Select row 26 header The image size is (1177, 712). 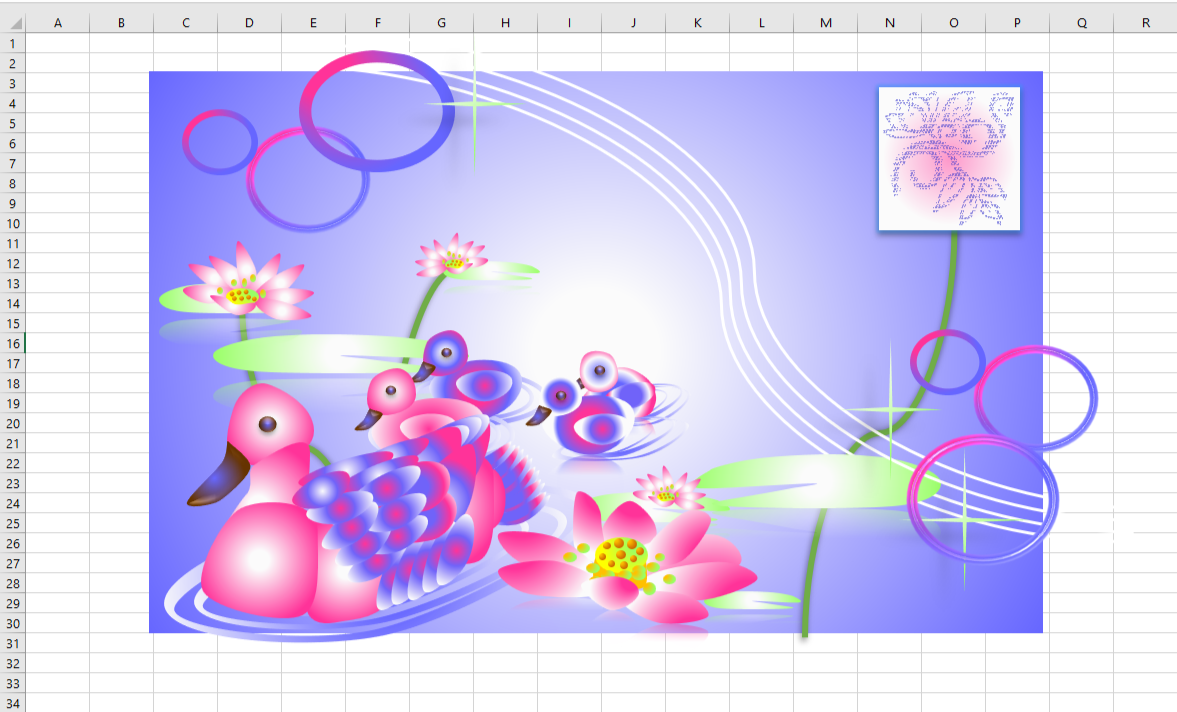point(13,543)
